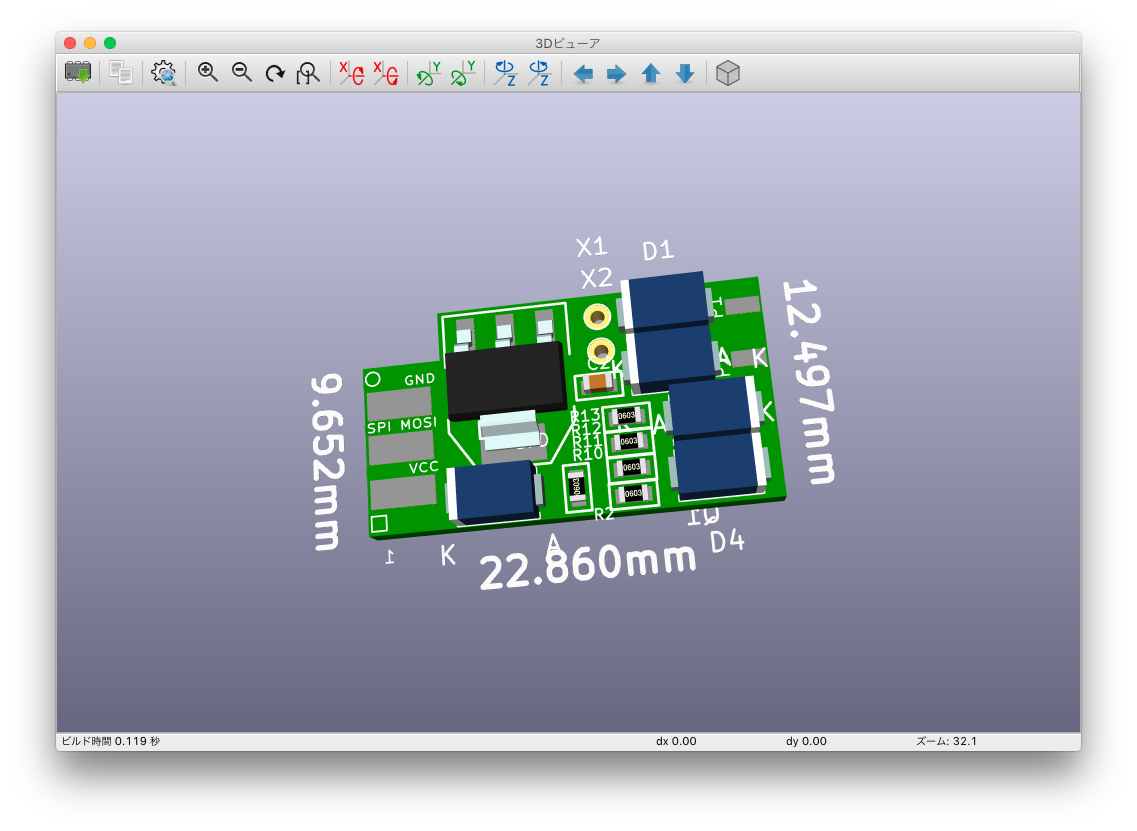Click the "VCC" silkscreen label
The image size is (1137, 831).
click(x=423, y=467)
